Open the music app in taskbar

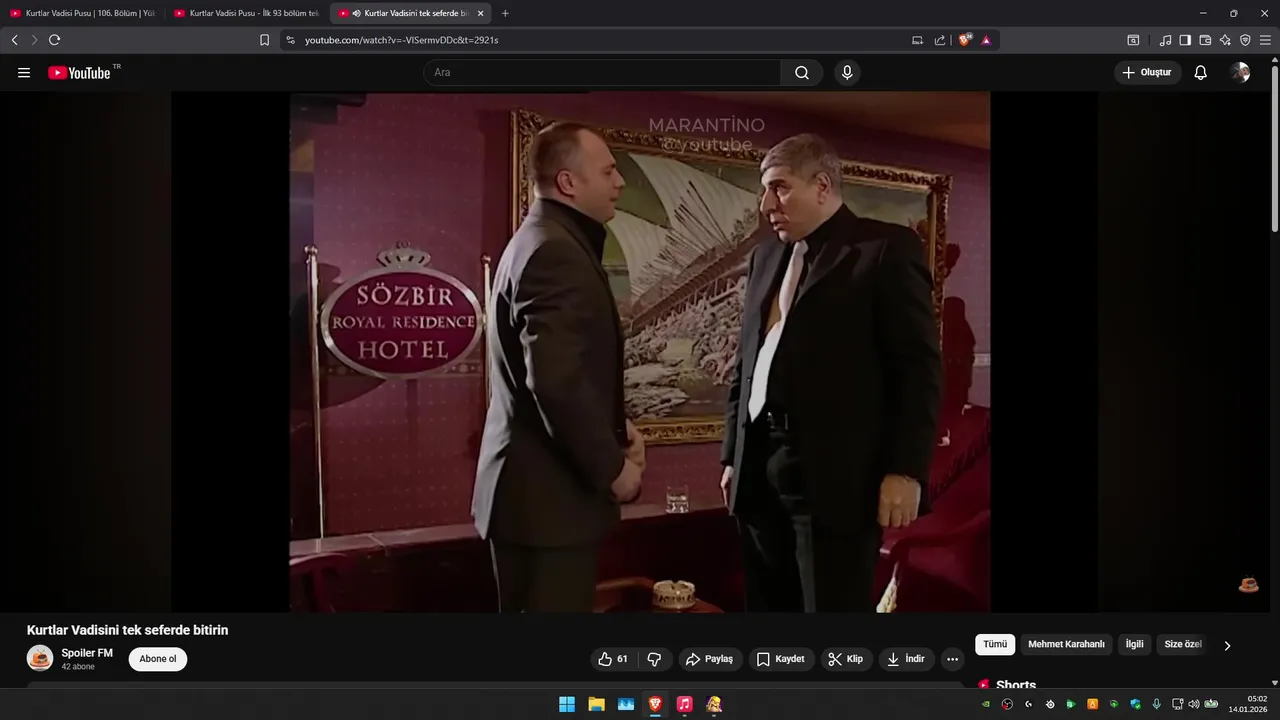tap(684, 704)
